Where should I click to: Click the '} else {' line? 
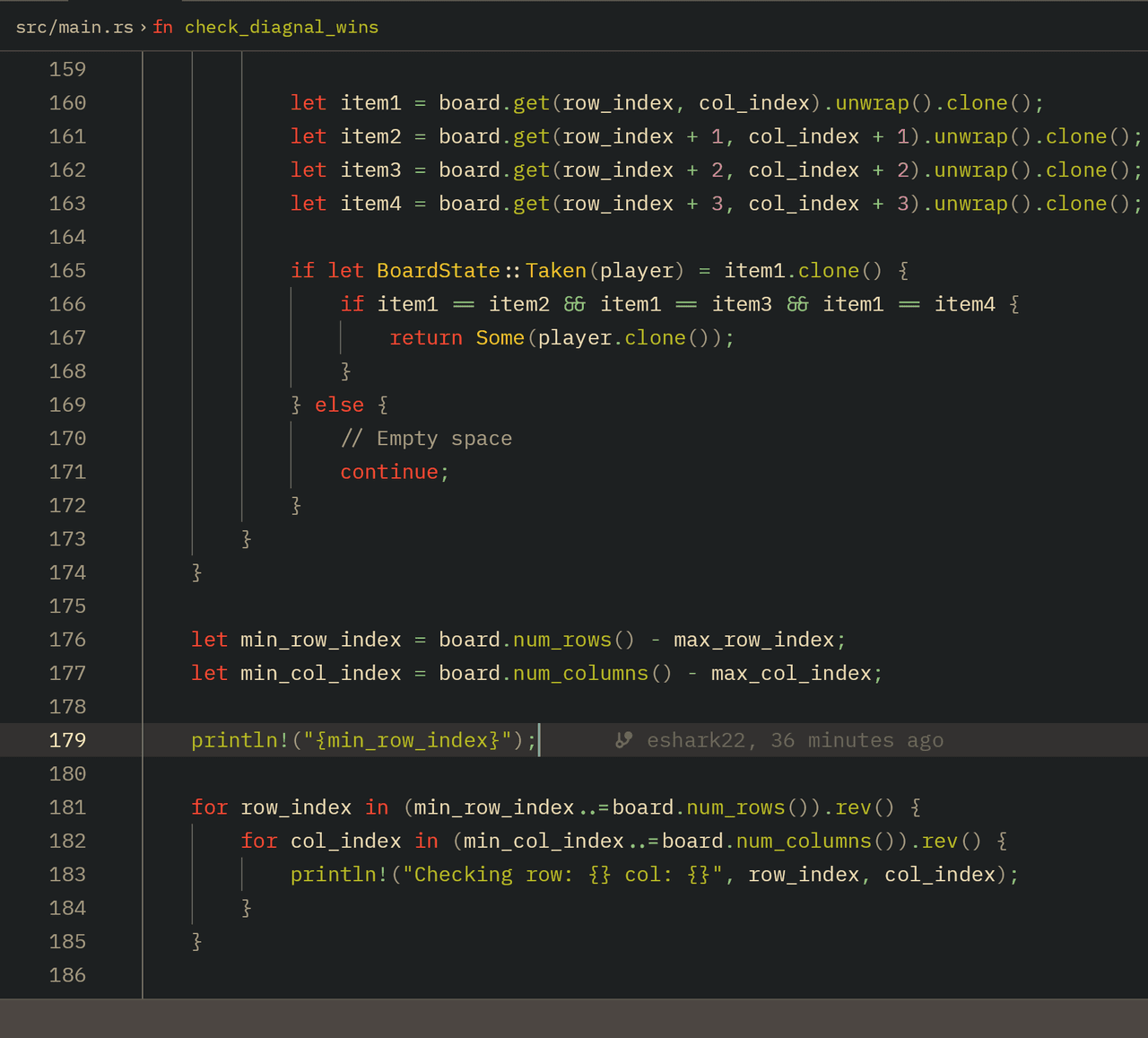click(x=340, y=405)
